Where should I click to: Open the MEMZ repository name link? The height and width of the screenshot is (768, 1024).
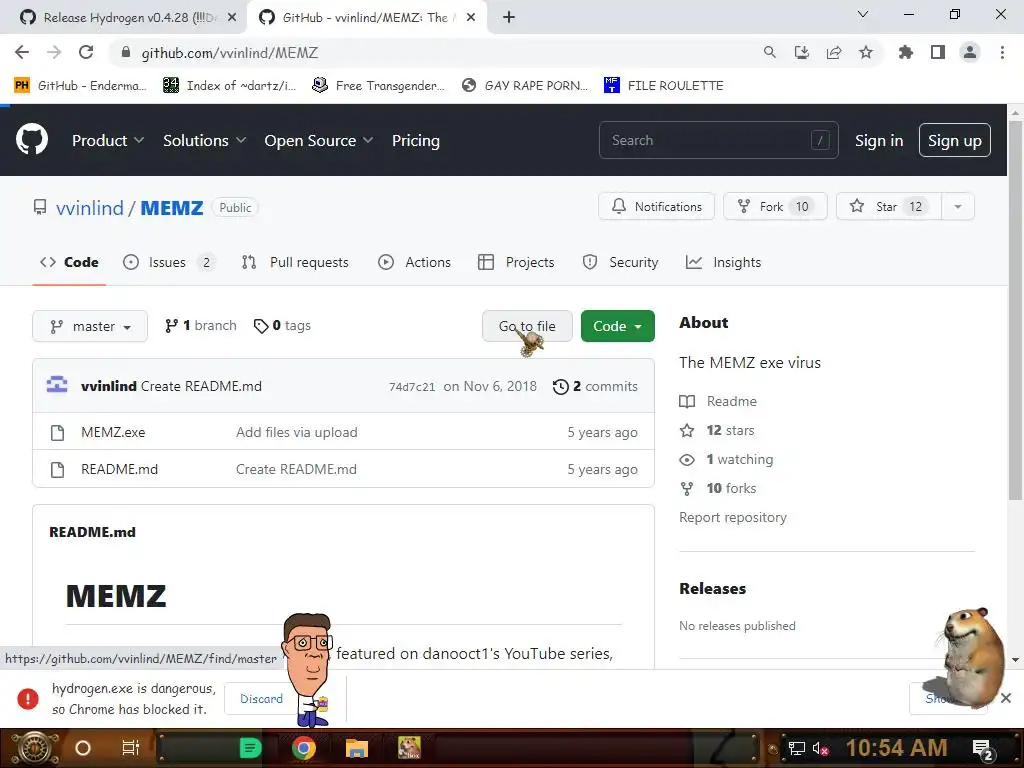[x=172, y=208]
